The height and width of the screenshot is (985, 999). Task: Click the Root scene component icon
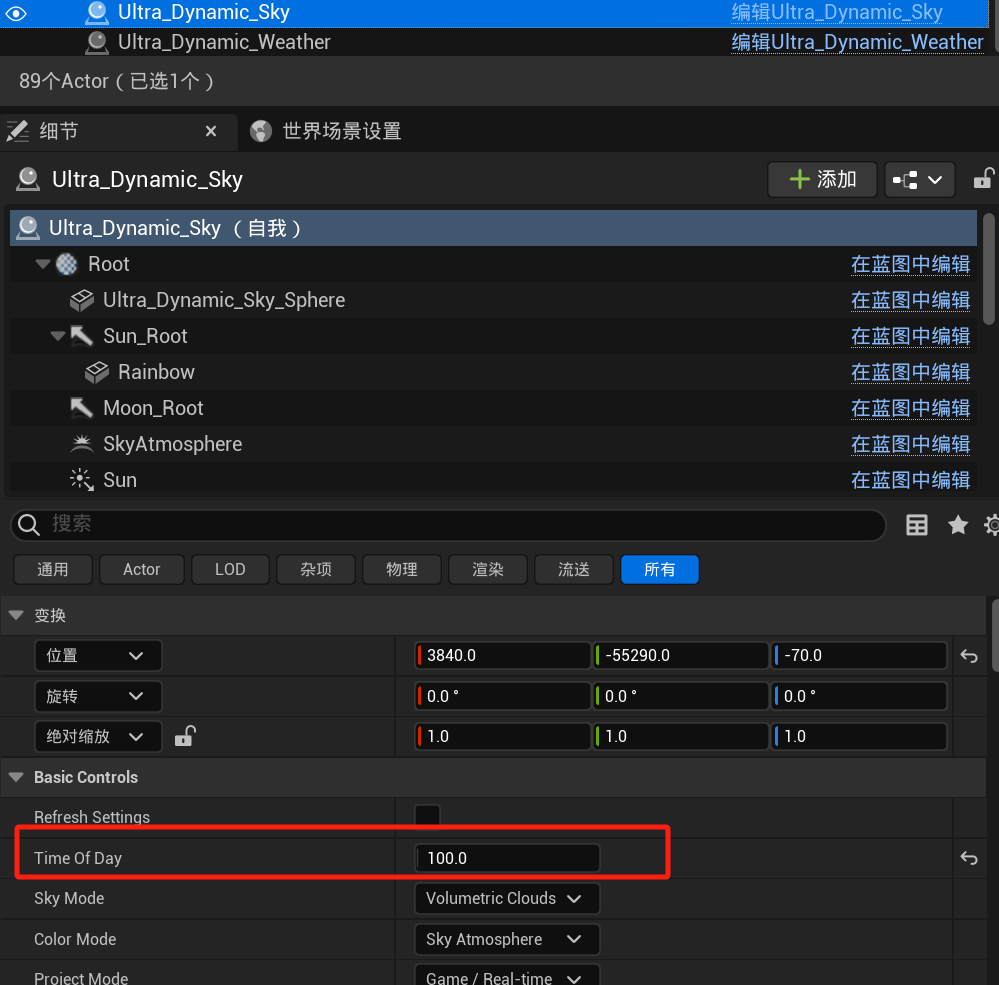(67, 264)
